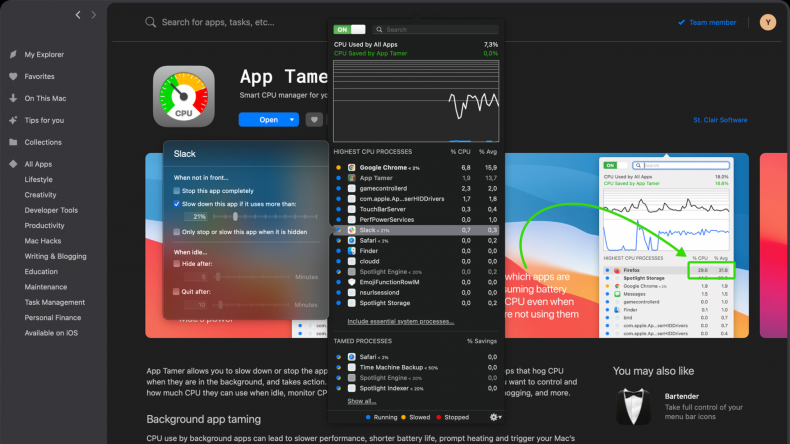Select the gamecontrollerd process row

(x=416, y=188)
